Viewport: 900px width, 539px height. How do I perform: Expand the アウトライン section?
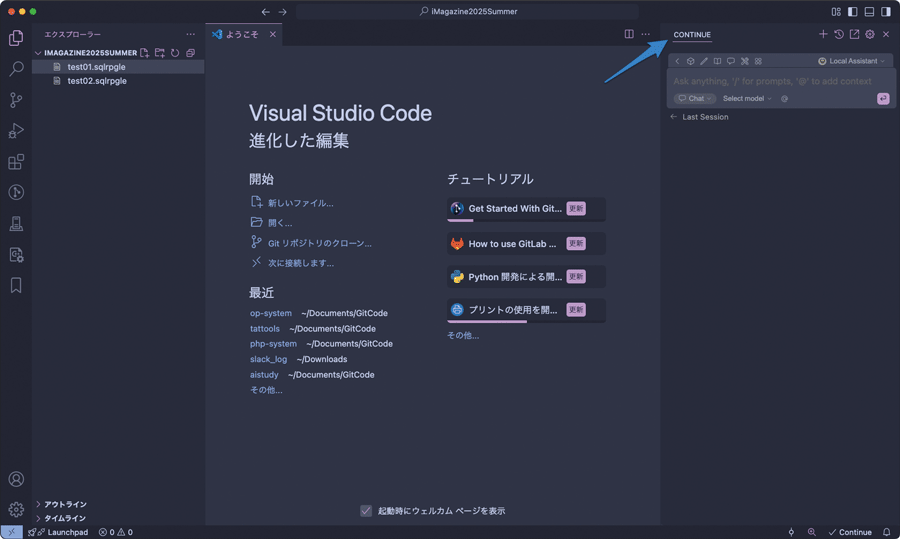click(x=65, y=504)
